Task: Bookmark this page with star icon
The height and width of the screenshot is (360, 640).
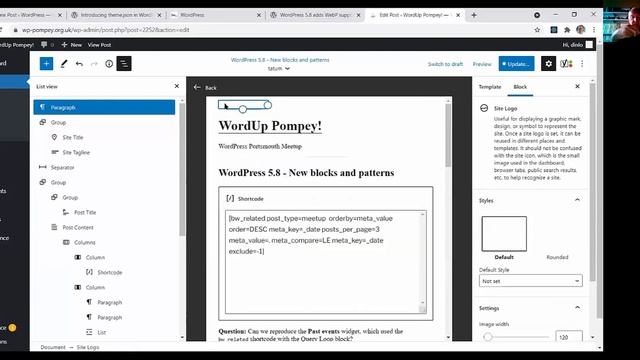Action: tap(537, 30)
